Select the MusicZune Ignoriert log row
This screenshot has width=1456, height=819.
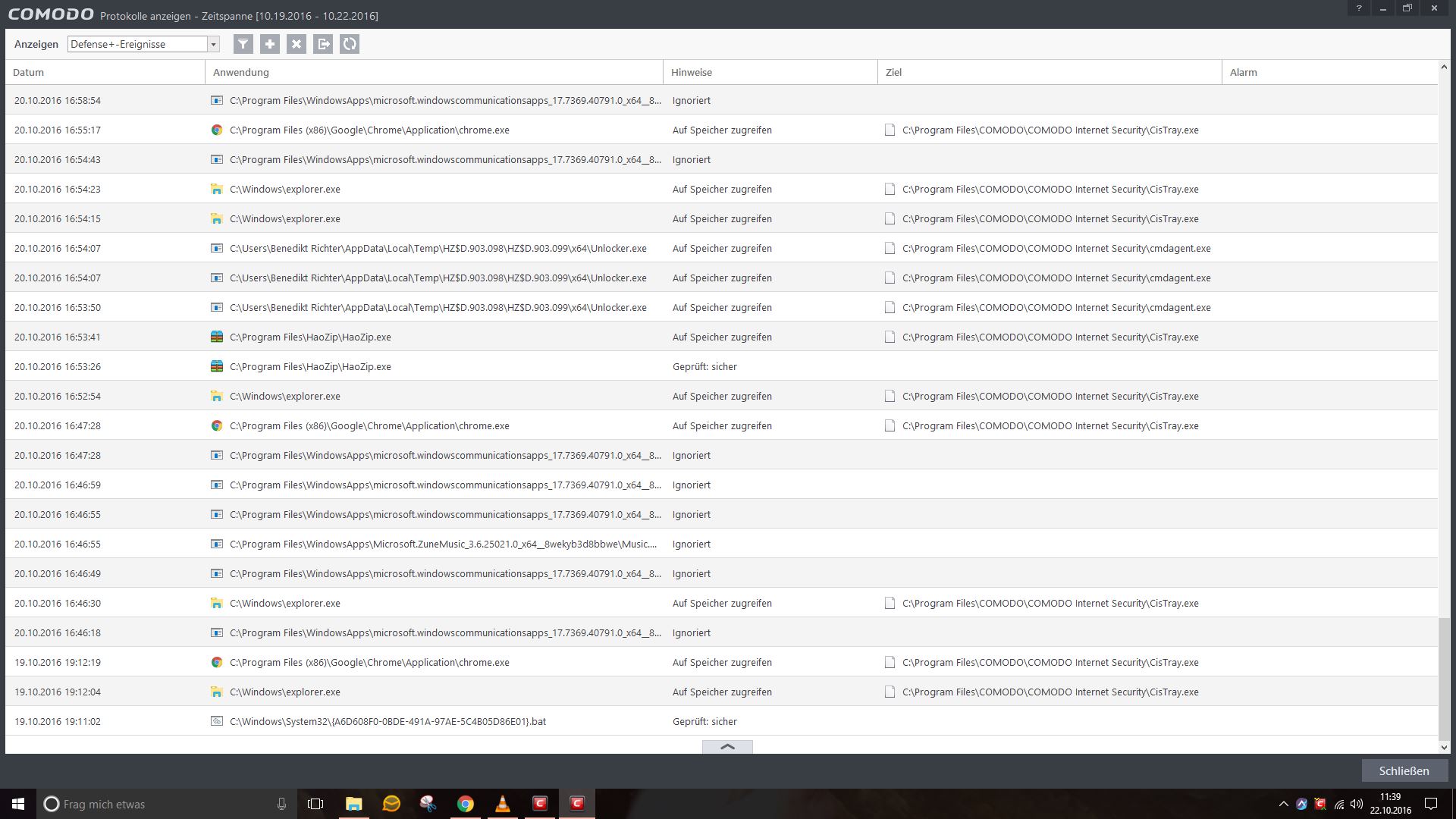pyautogui.click(x=443, y=544)
